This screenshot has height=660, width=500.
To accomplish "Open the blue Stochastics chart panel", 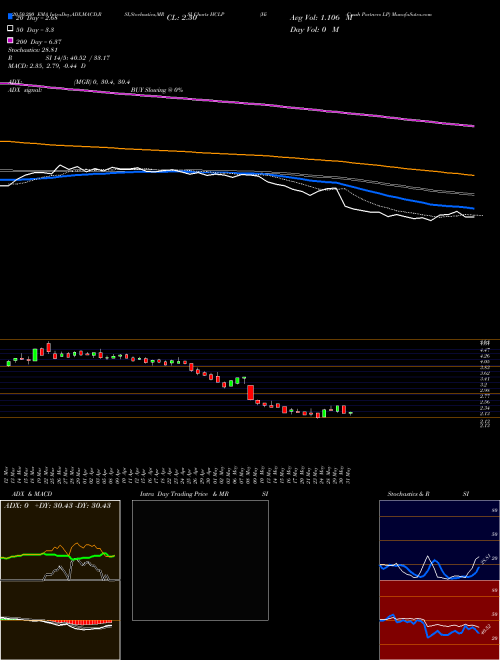I will click(x=439, y=540).
